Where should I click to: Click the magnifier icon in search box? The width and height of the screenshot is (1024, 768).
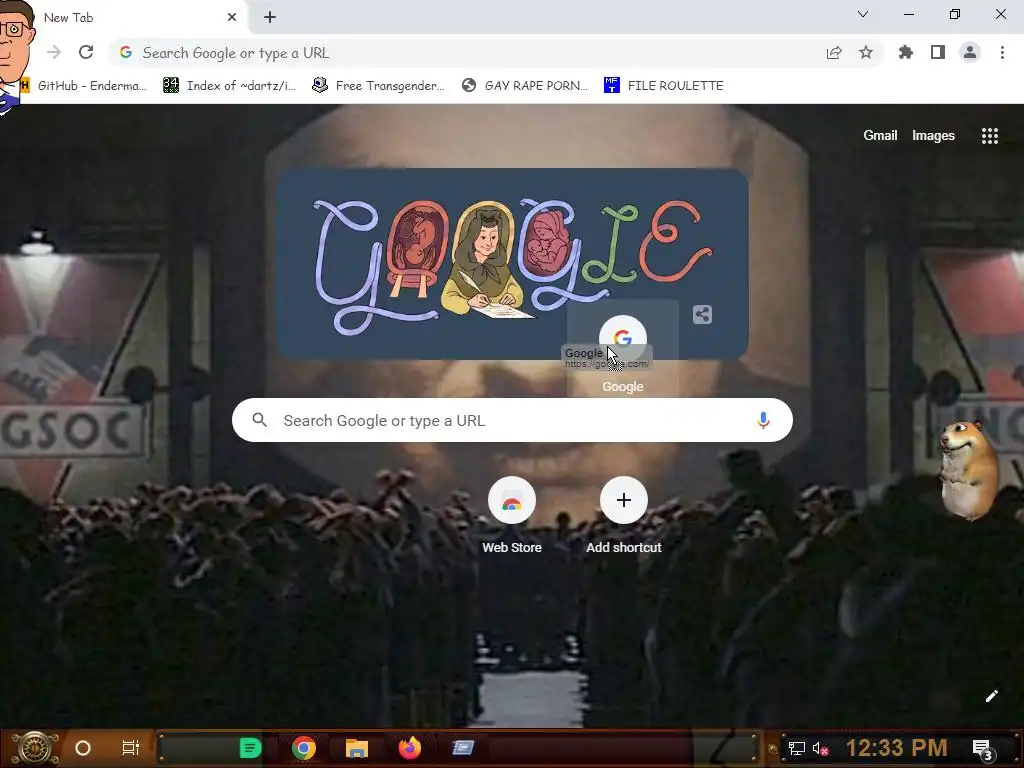[260, 420]
